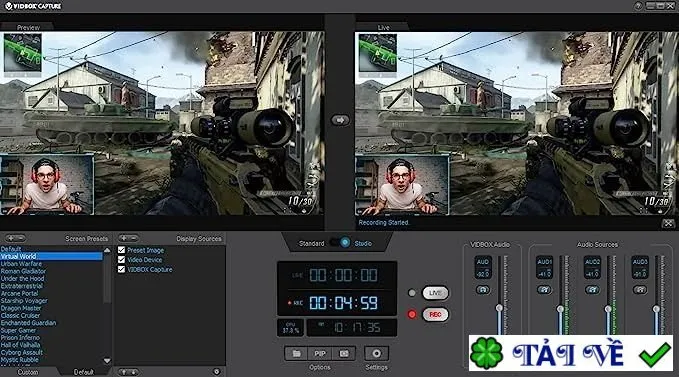Open Settings with the gear button
Image resolution: width=679 pixels, height=377 pixels.
(x=376, y=354)
